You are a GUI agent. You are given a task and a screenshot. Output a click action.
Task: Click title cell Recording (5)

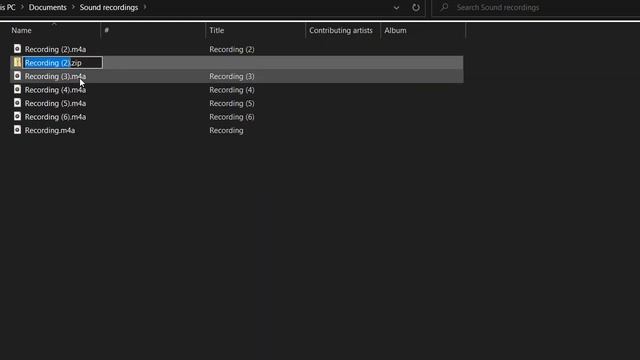click(231, 103)
